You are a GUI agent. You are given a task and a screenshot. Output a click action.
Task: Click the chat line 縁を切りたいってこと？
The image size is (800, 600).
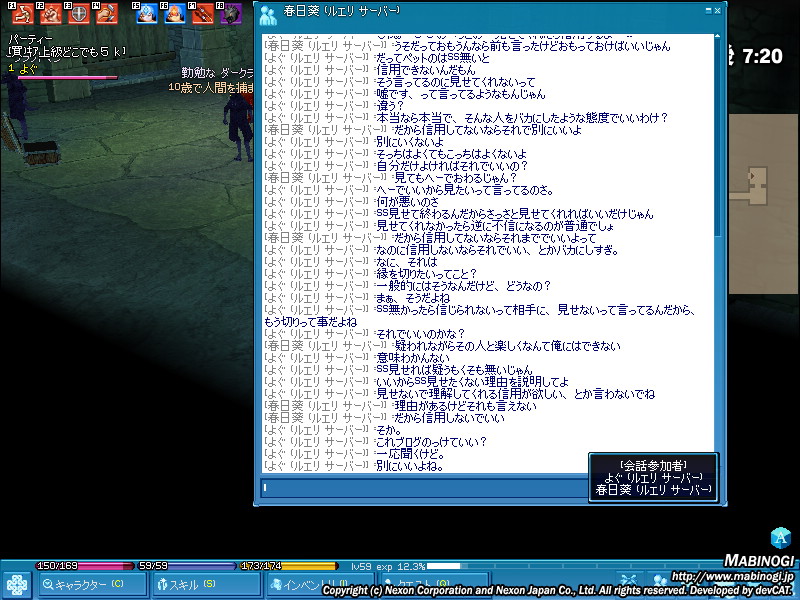tap(427, 274)
